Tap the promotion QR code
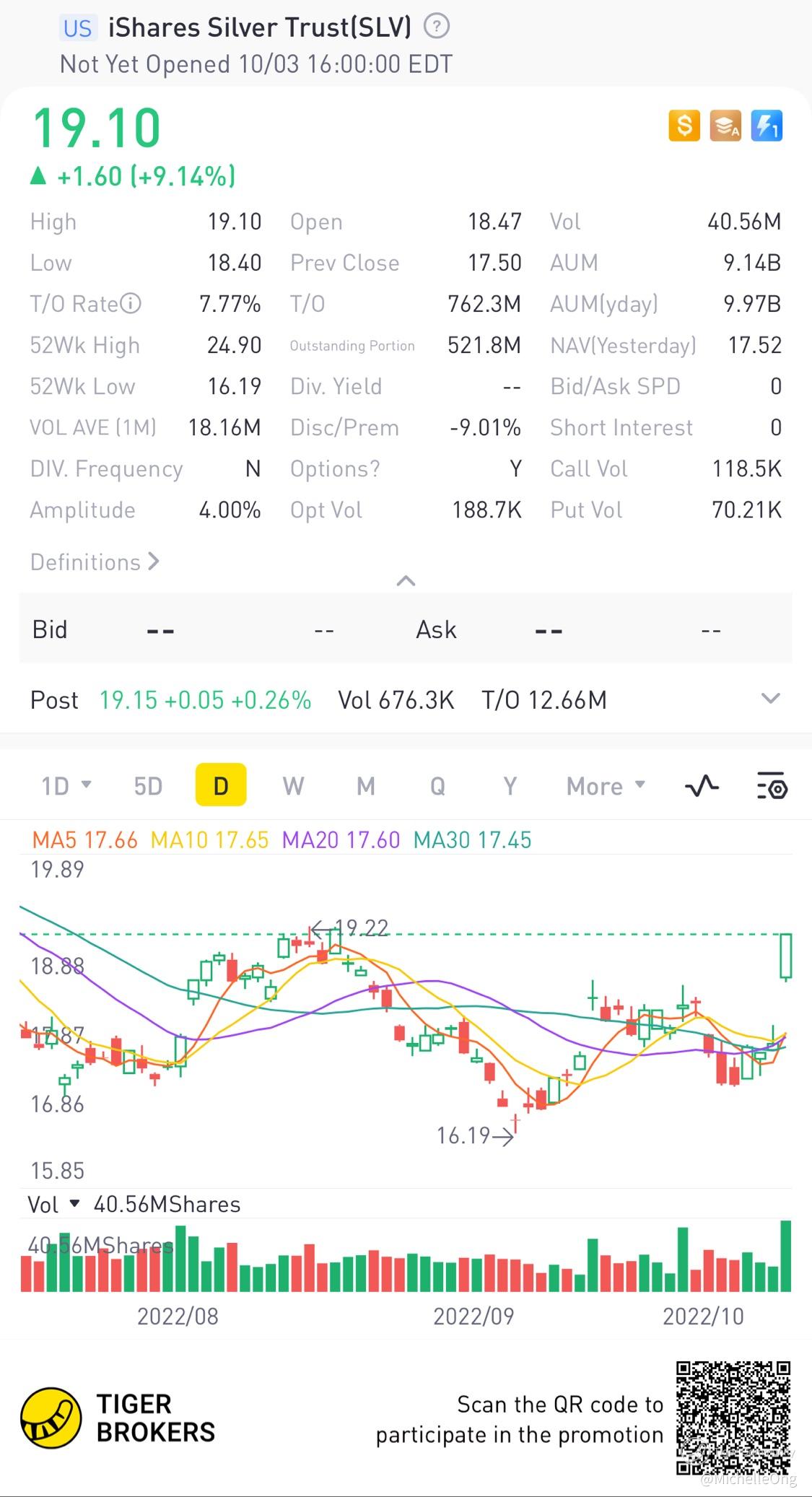 733,1418
